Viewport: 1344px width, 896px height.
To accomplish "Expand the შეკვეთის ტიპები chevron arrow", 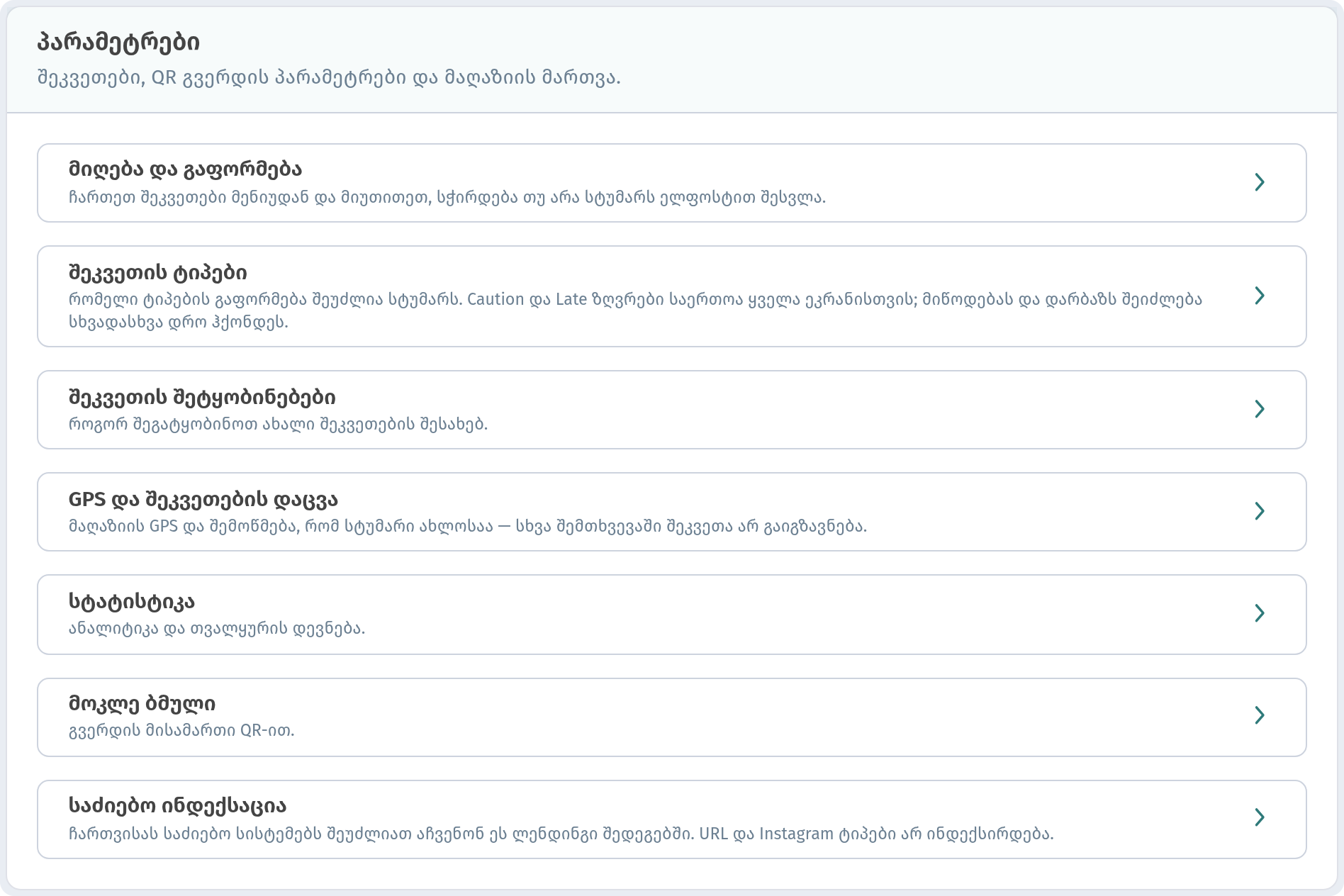I will tap(1259, 296).
